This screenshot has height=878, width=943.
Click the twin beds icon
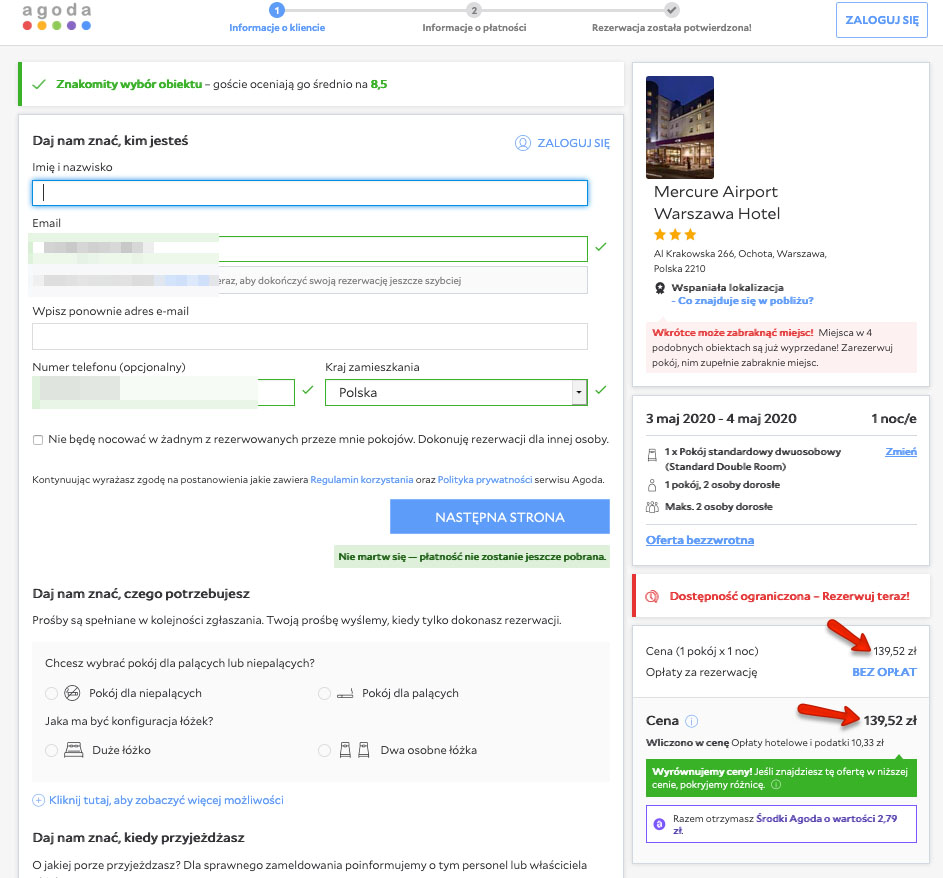pos(354,750)
